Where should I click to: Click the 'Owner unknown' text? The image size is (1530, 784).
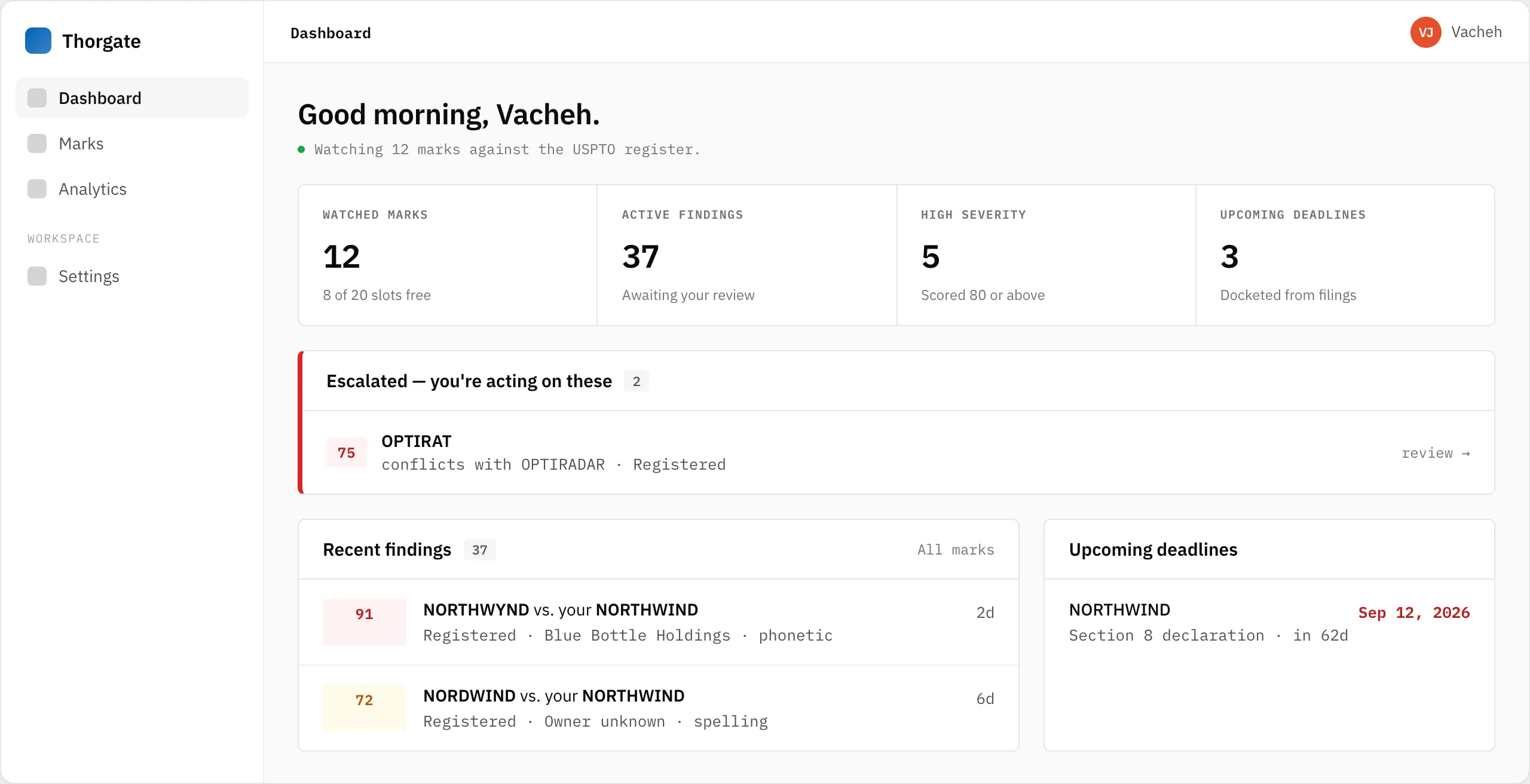[604, 721]
